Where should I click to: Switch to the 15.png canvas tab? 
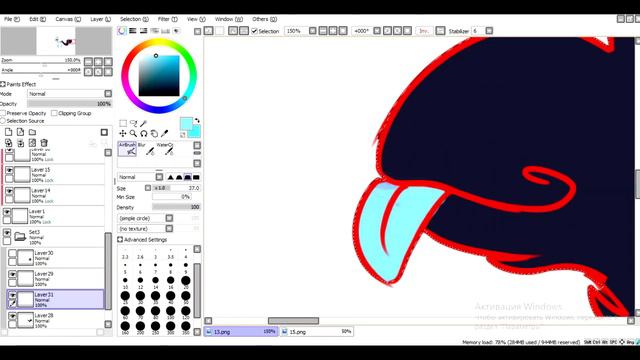317,332
